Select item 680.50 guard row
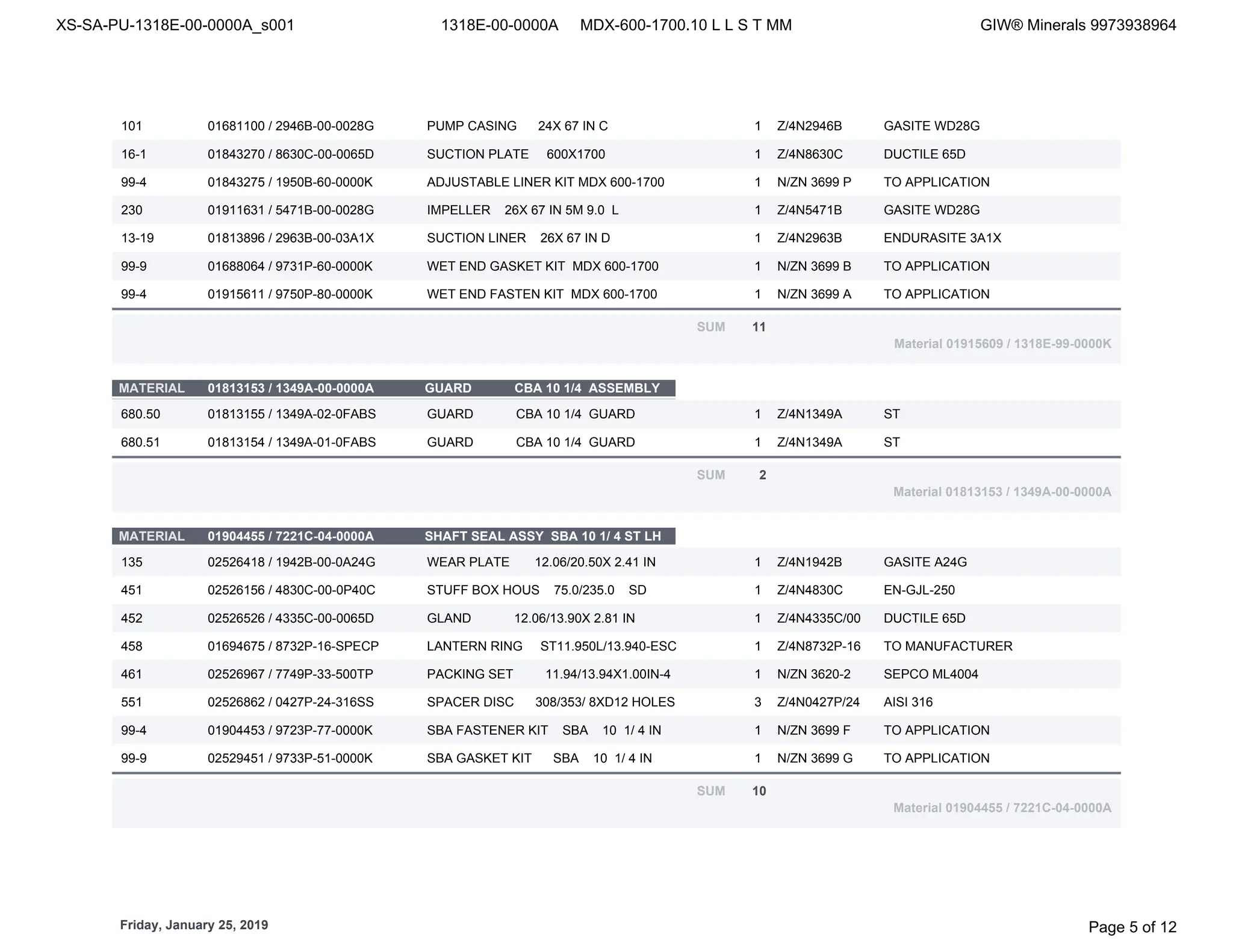Screen dimensions: 1233x952 point(140,415)
